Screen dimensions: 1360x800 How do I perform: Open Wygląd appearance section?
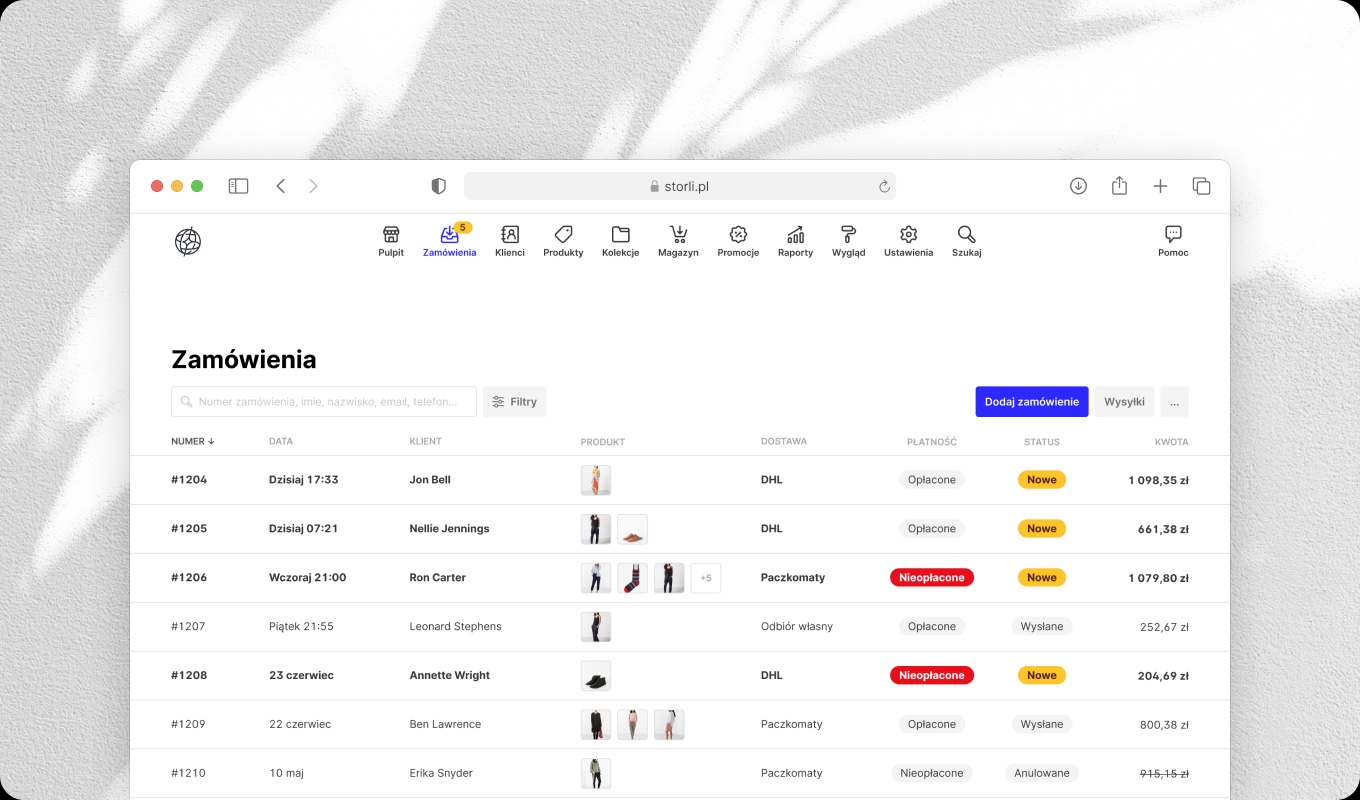[848, 241]
